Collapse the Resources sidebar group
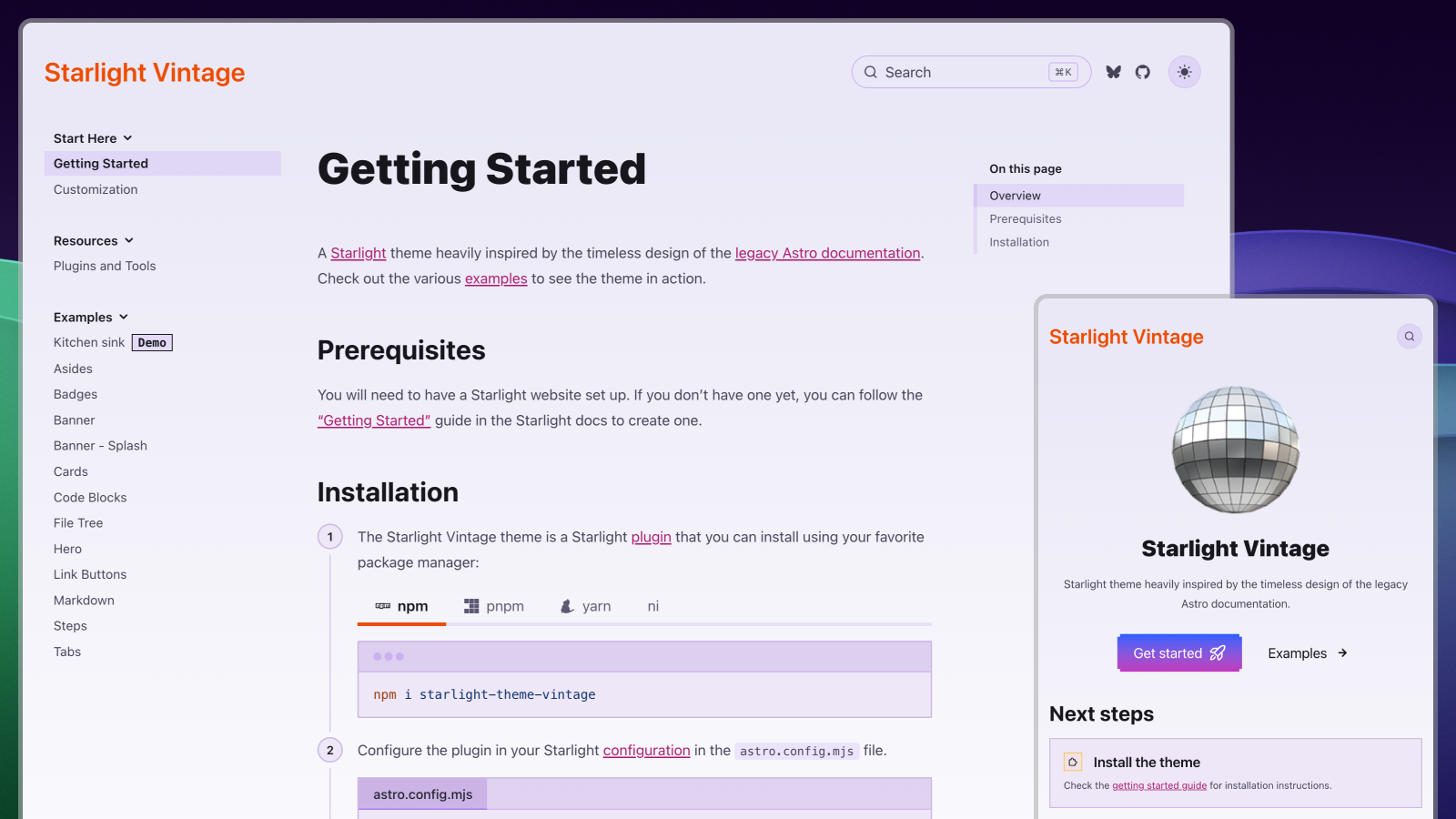Image resolution: width=1456 pixels, height=819 pixels. coord(94,241)
